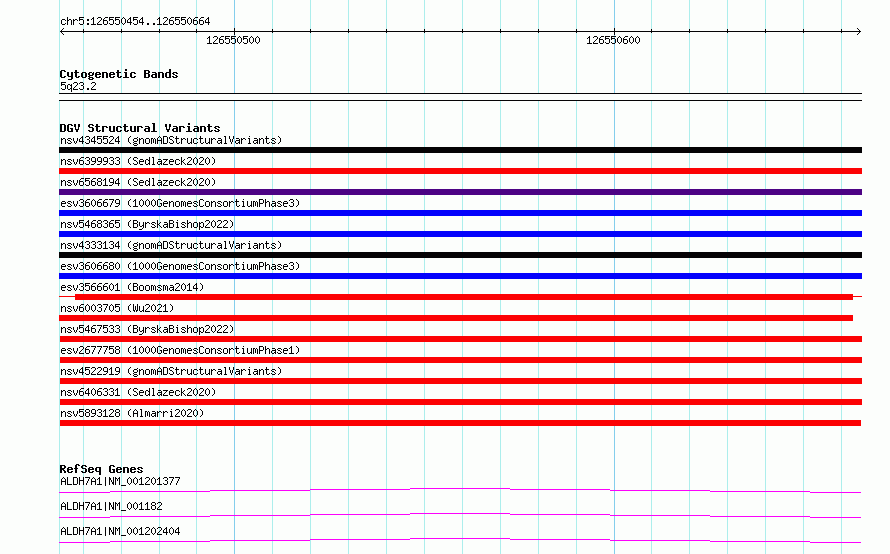The image size is (890, 554).
Task: Click the red bar under nsv6003705
Action: coord(456,318)
